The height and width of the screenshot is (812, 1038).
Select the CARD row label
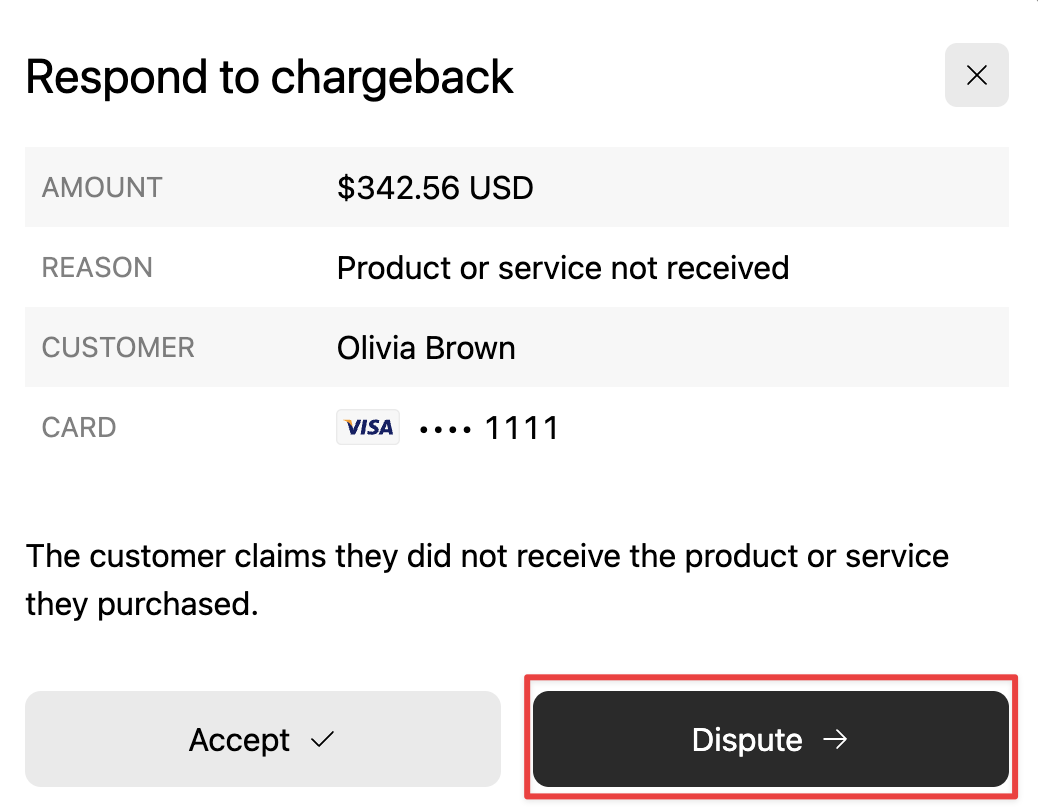79,428
